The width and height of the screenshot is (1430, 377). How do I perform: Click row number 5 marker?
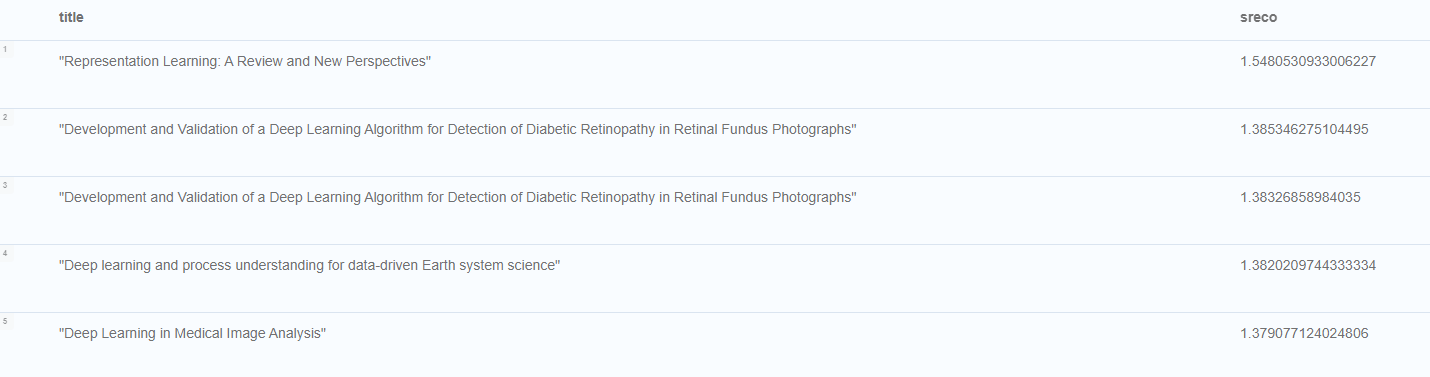[x=5, y=321]
